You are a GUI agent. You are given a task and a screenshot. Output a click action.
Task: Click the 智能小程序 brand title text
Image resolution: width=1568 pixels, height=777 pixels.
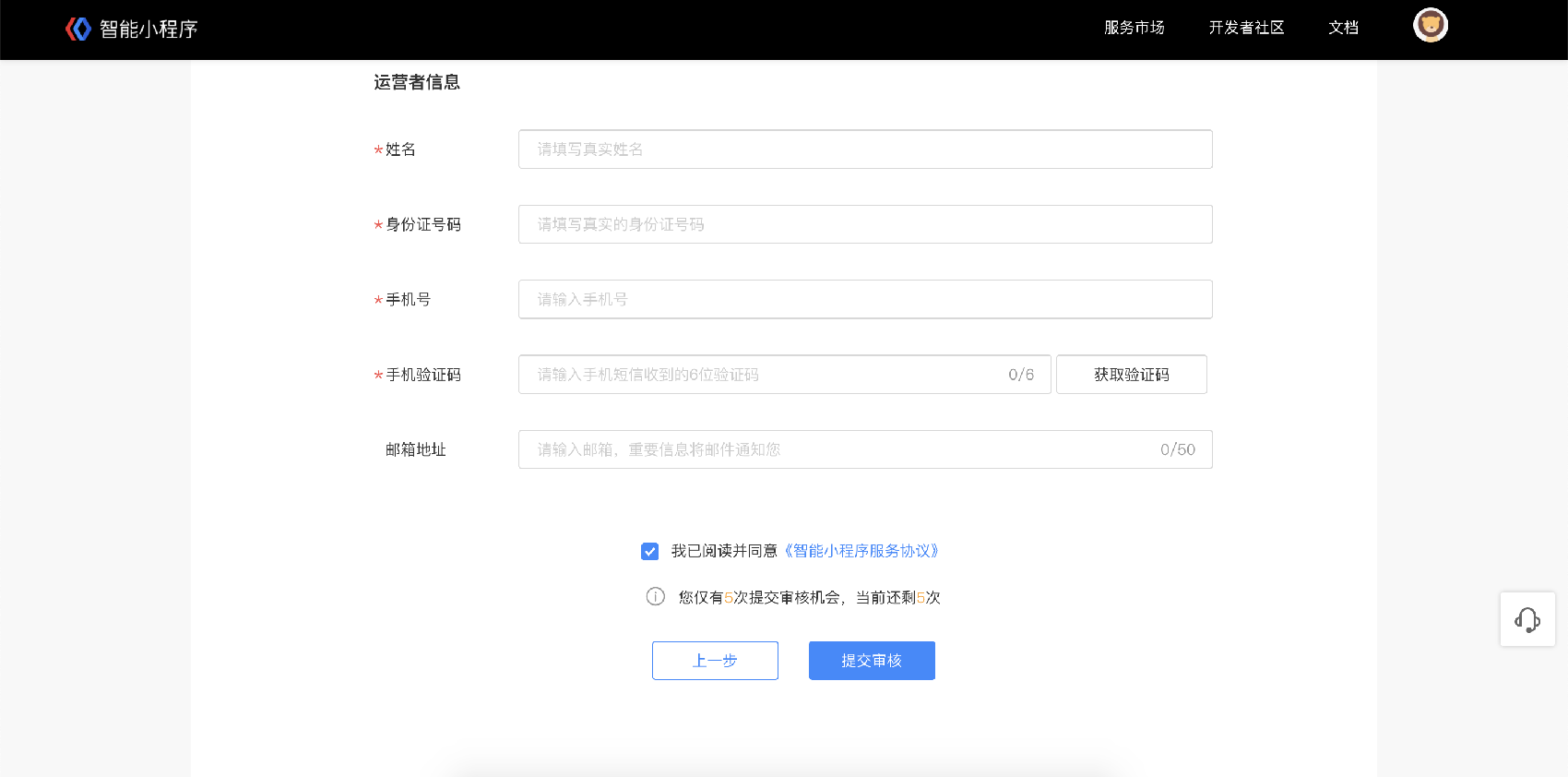148,30
